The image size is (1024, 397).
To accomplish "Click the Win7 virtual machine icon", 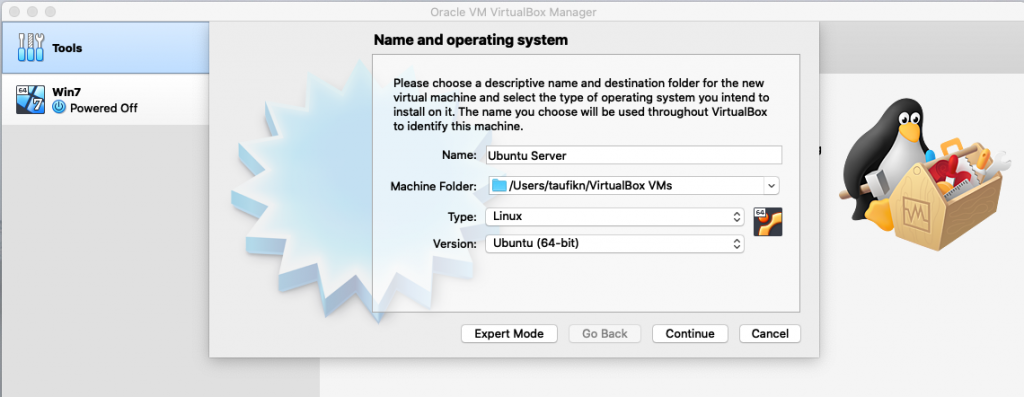I will pos(30,99).
